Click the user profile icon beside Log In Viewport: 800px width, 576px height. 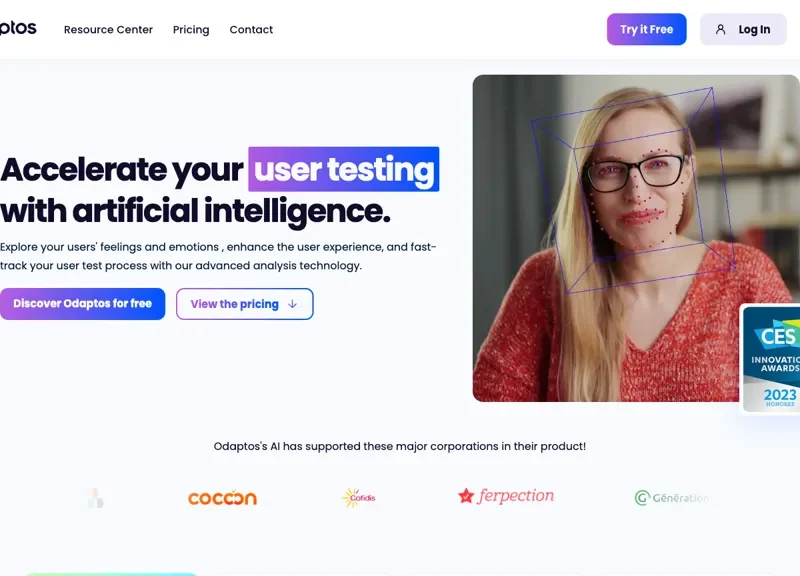(x=720, y=30)
